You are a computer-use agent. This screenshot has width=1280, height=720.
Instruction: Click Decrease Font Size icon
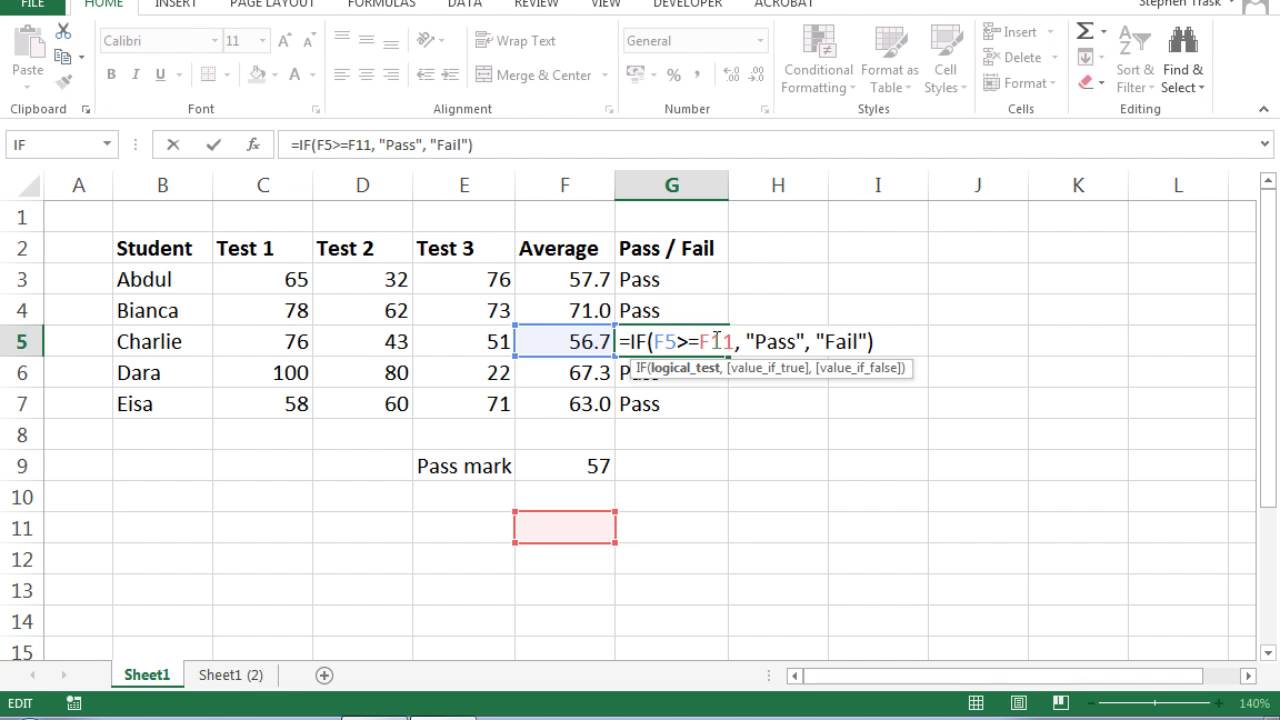(309, 41)
